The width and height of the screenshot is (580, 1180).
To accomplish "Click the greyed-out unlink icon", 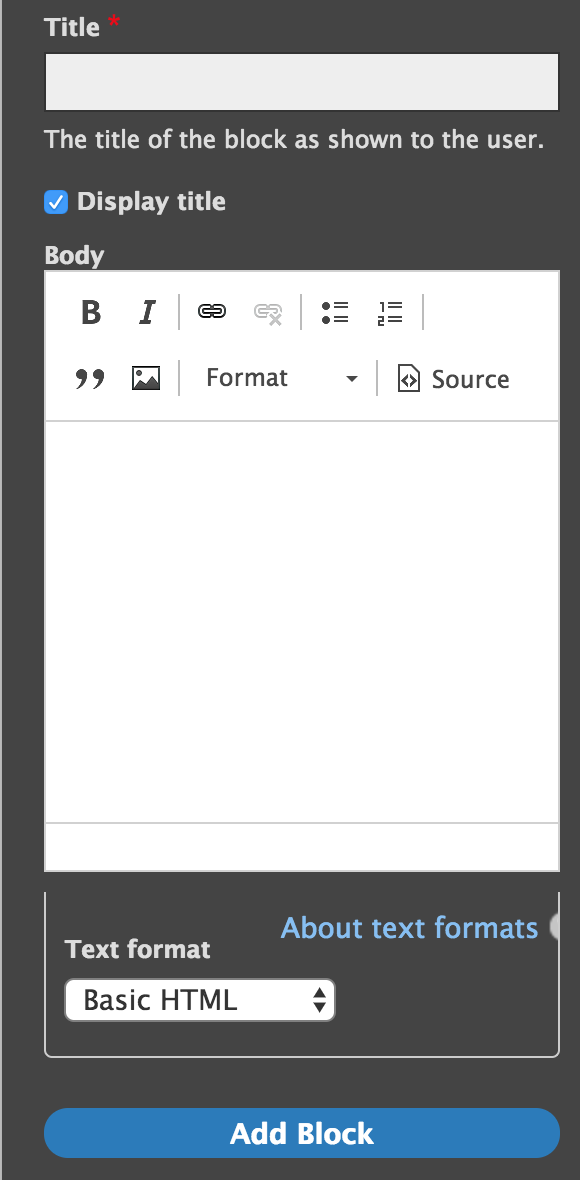I will (x=268, y=312).
